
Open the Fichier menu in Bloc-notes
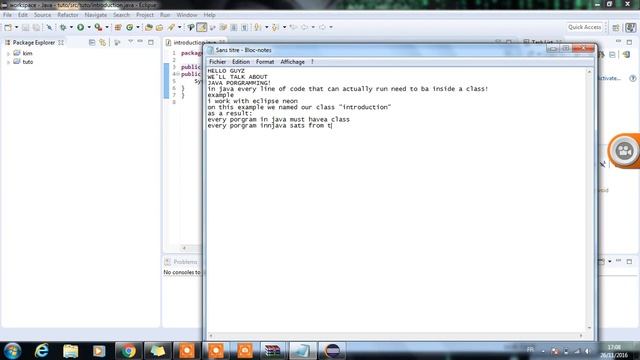pyautogui.click(x=218, y=62)
